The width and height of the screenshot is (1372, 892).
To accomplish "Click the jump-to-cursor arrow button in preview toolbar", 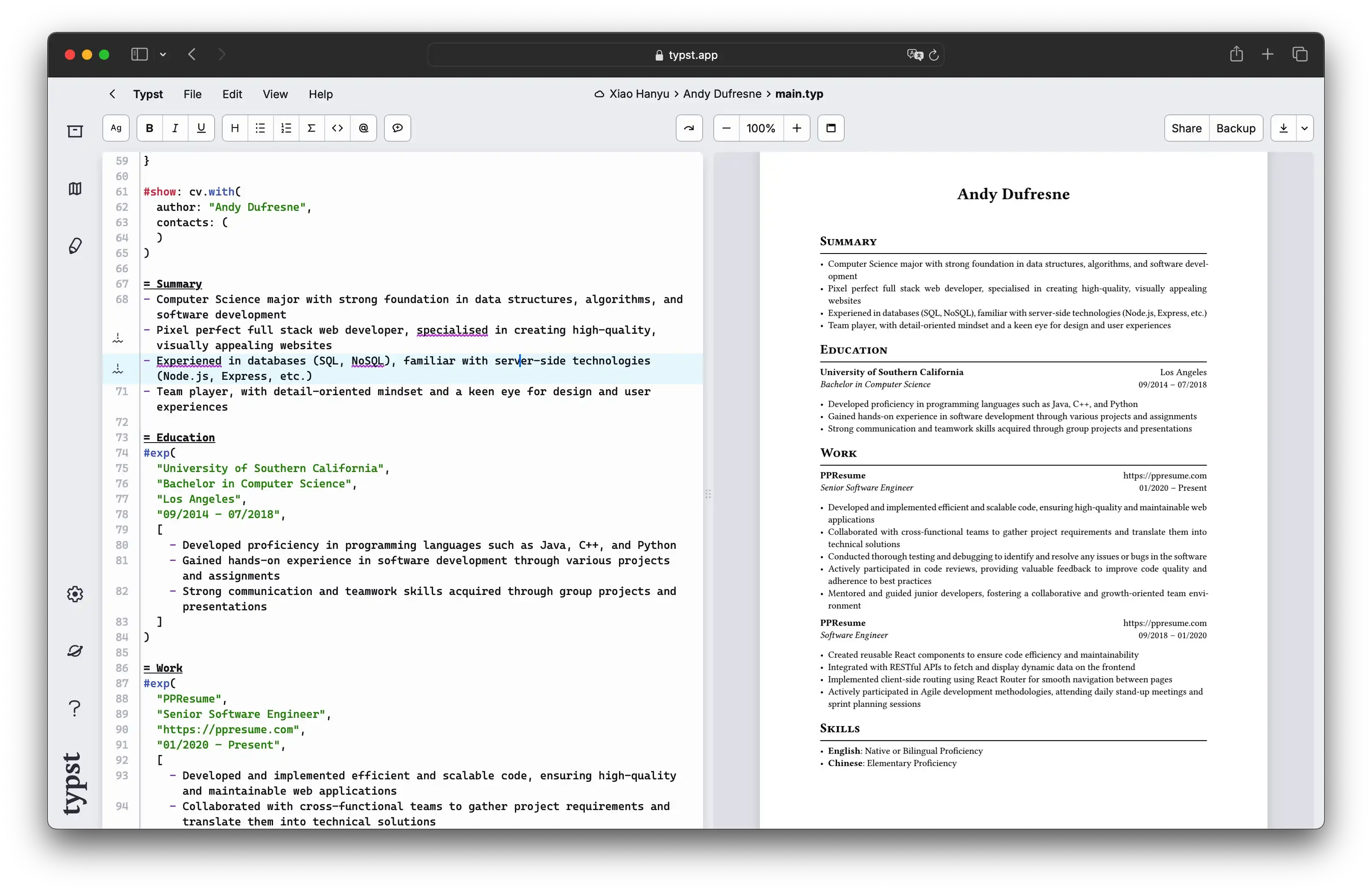I will pyautogui.click(x=689, y=128).
